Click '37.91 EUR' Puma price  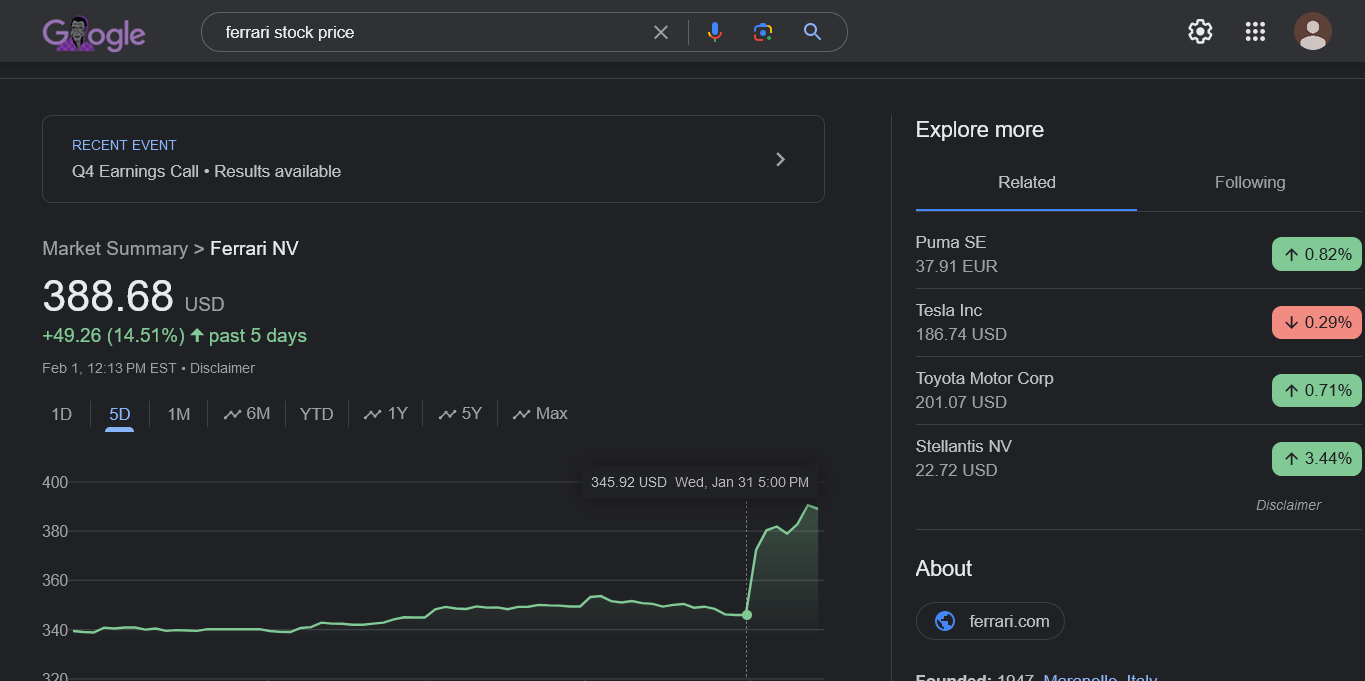coord(957,266)
